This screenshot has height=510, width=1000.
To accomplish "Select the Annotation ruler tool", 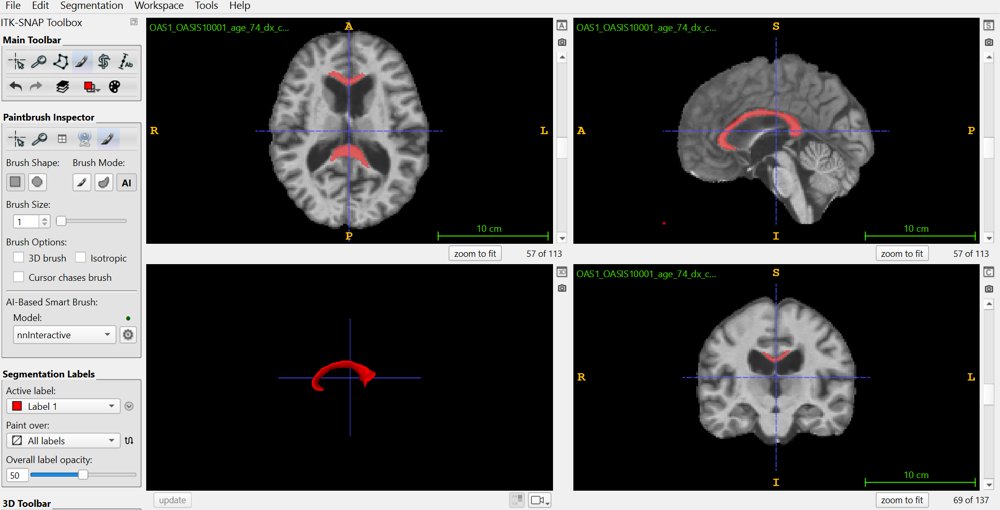I will point(126,62).
